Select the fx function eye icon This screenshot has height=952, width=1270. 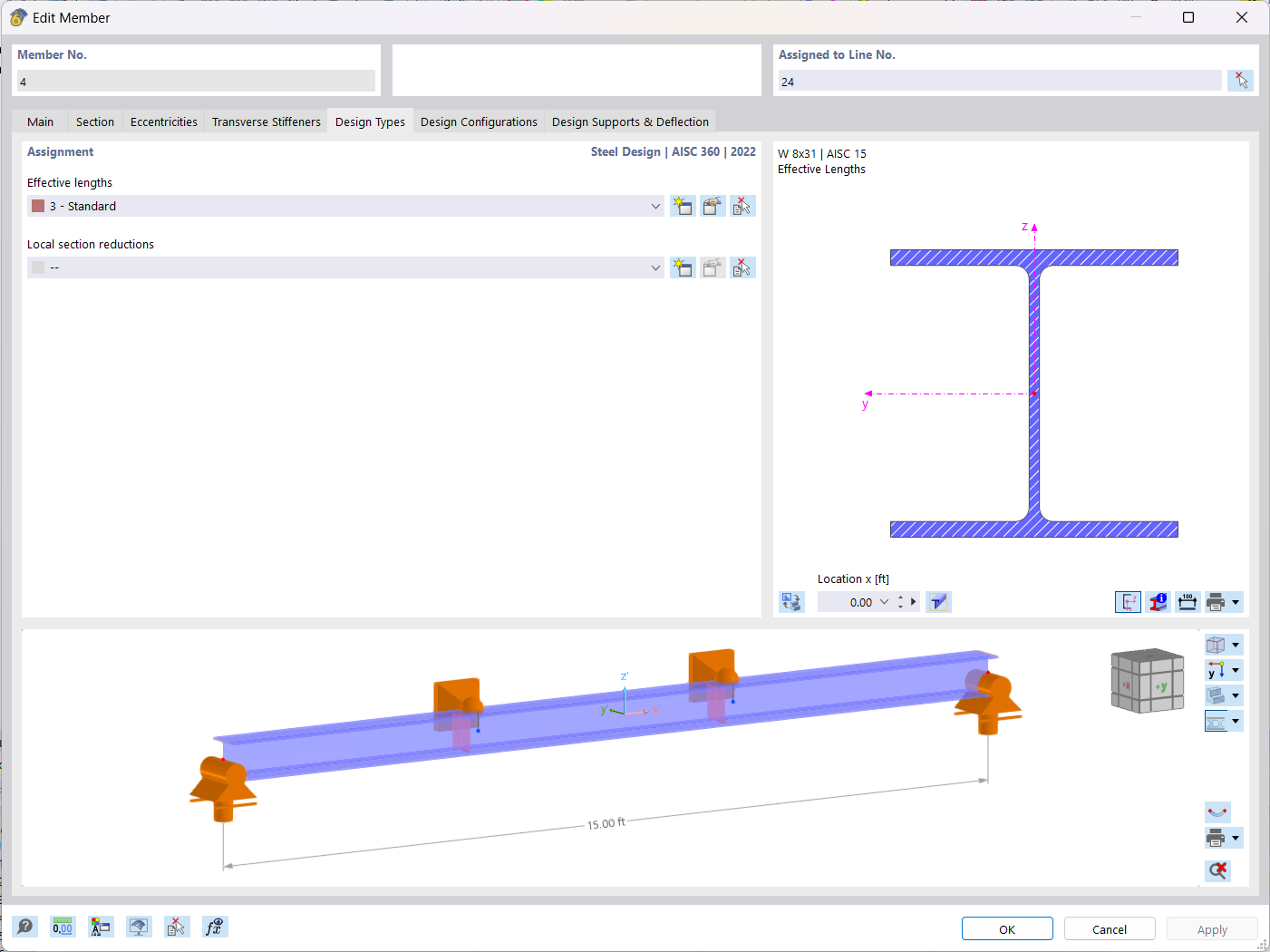tap(215, 927)
